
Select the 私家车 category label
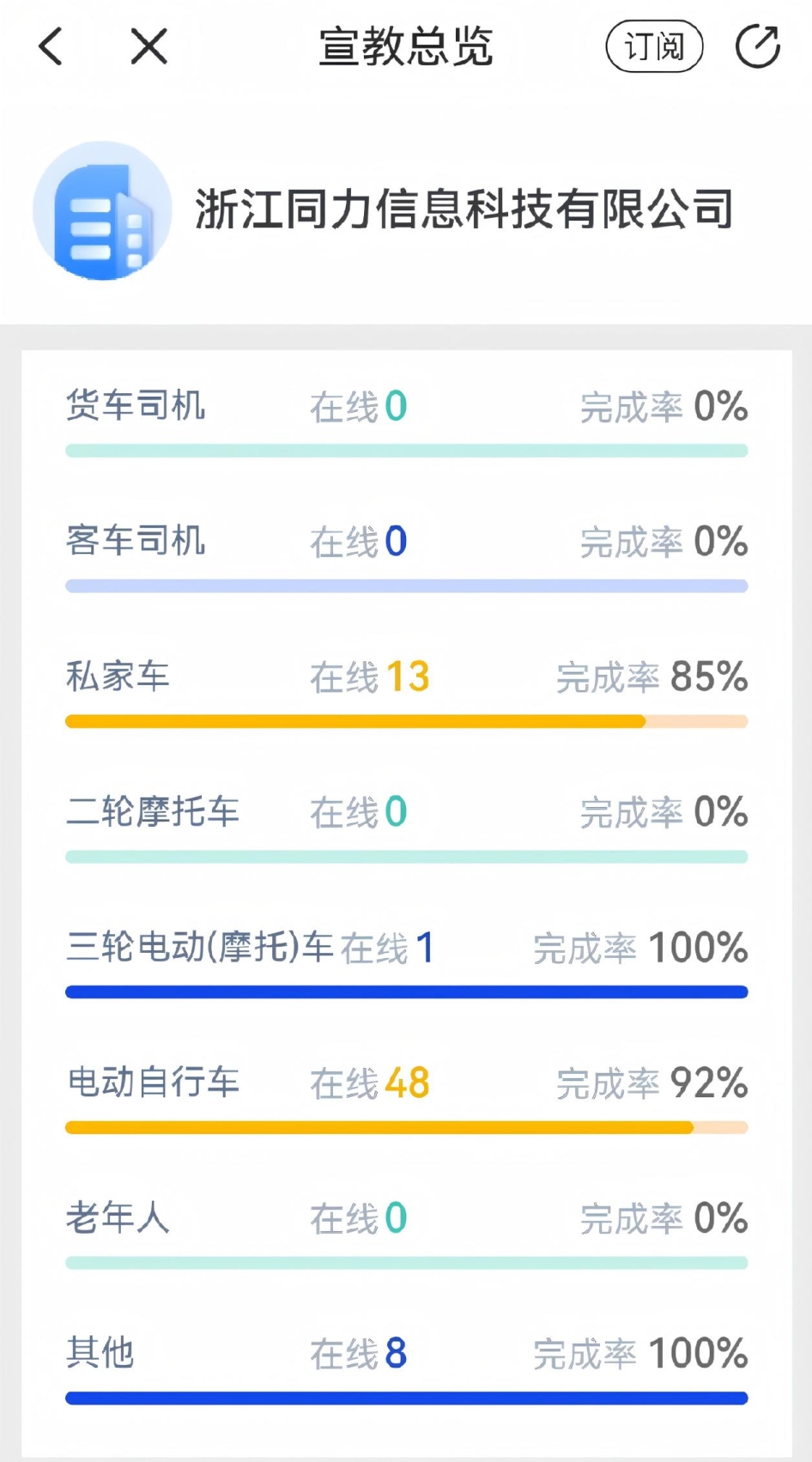tap(118, 676)
